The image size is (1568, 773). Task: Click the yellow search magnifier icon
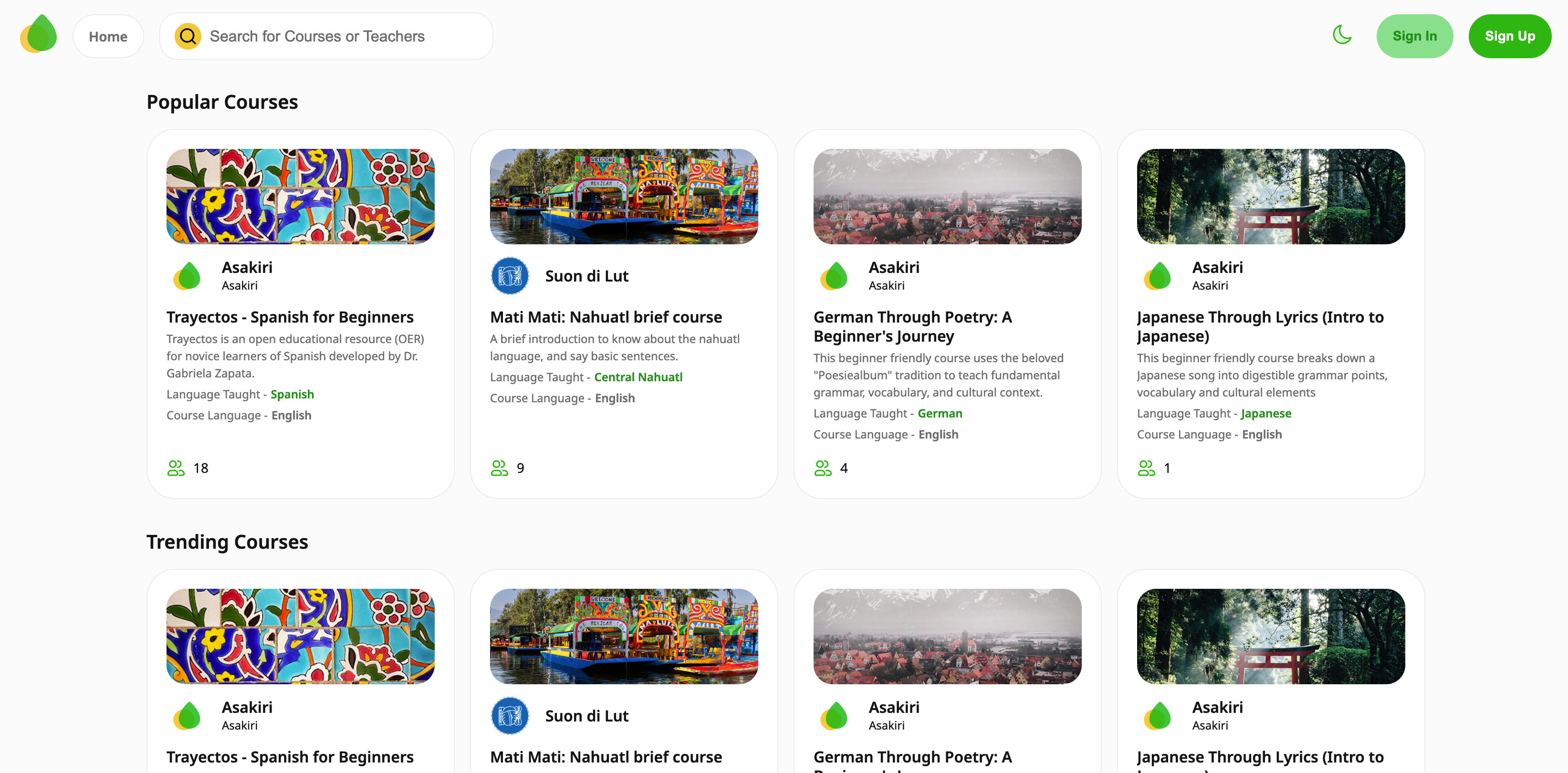[x=188, y=37]
